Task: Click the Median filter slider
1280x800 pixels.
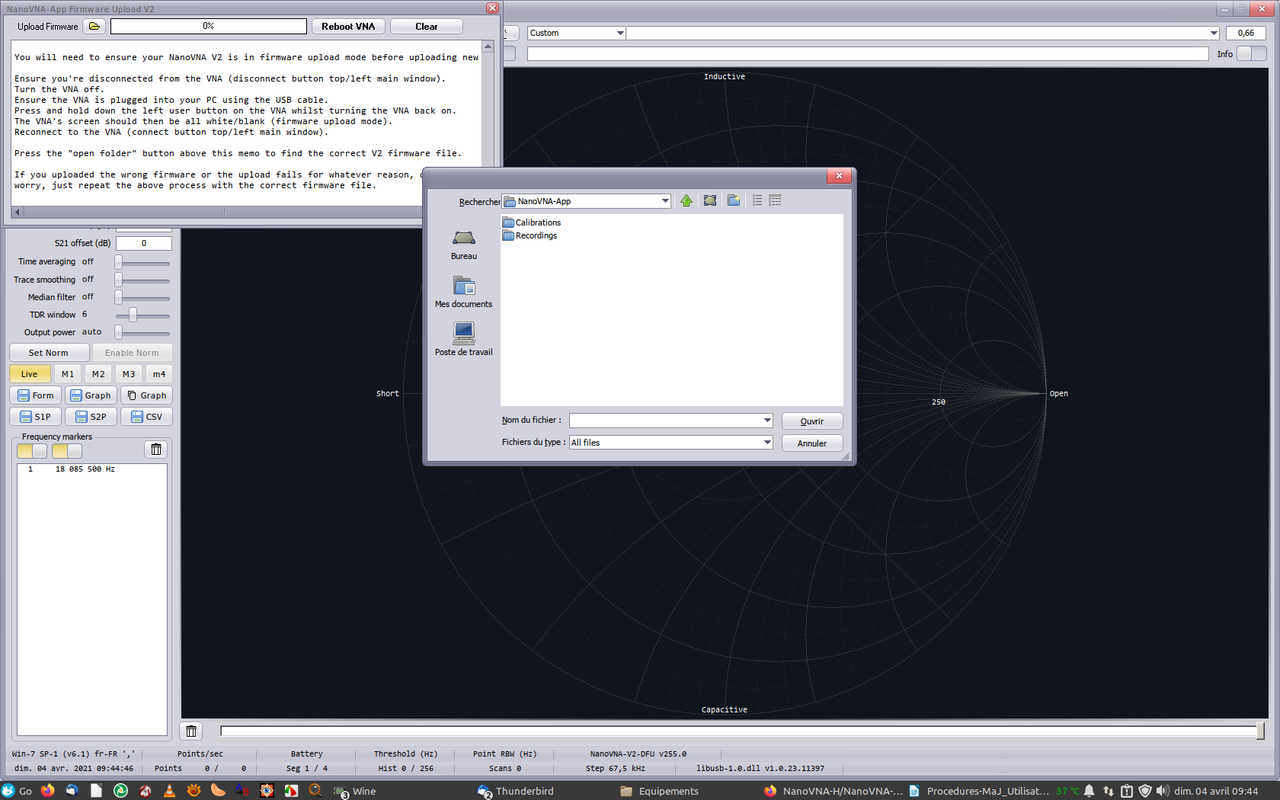Action: click(141, 297)
